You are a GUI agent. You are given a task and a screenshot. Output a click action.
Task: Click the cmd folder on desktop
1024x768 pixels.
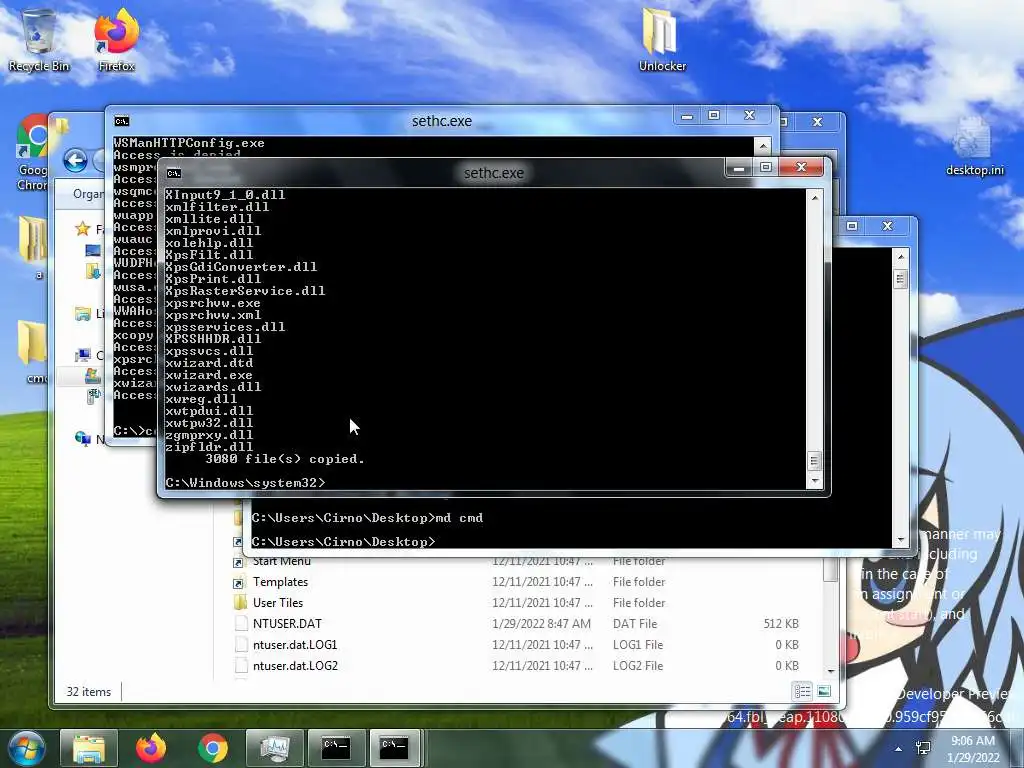33,352
